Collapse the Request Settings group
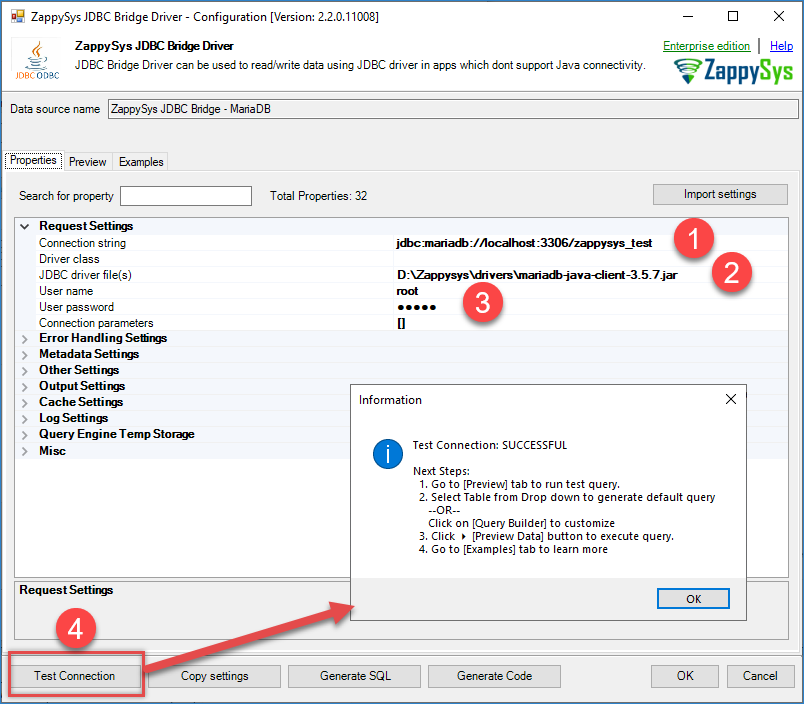 point(24,227)
